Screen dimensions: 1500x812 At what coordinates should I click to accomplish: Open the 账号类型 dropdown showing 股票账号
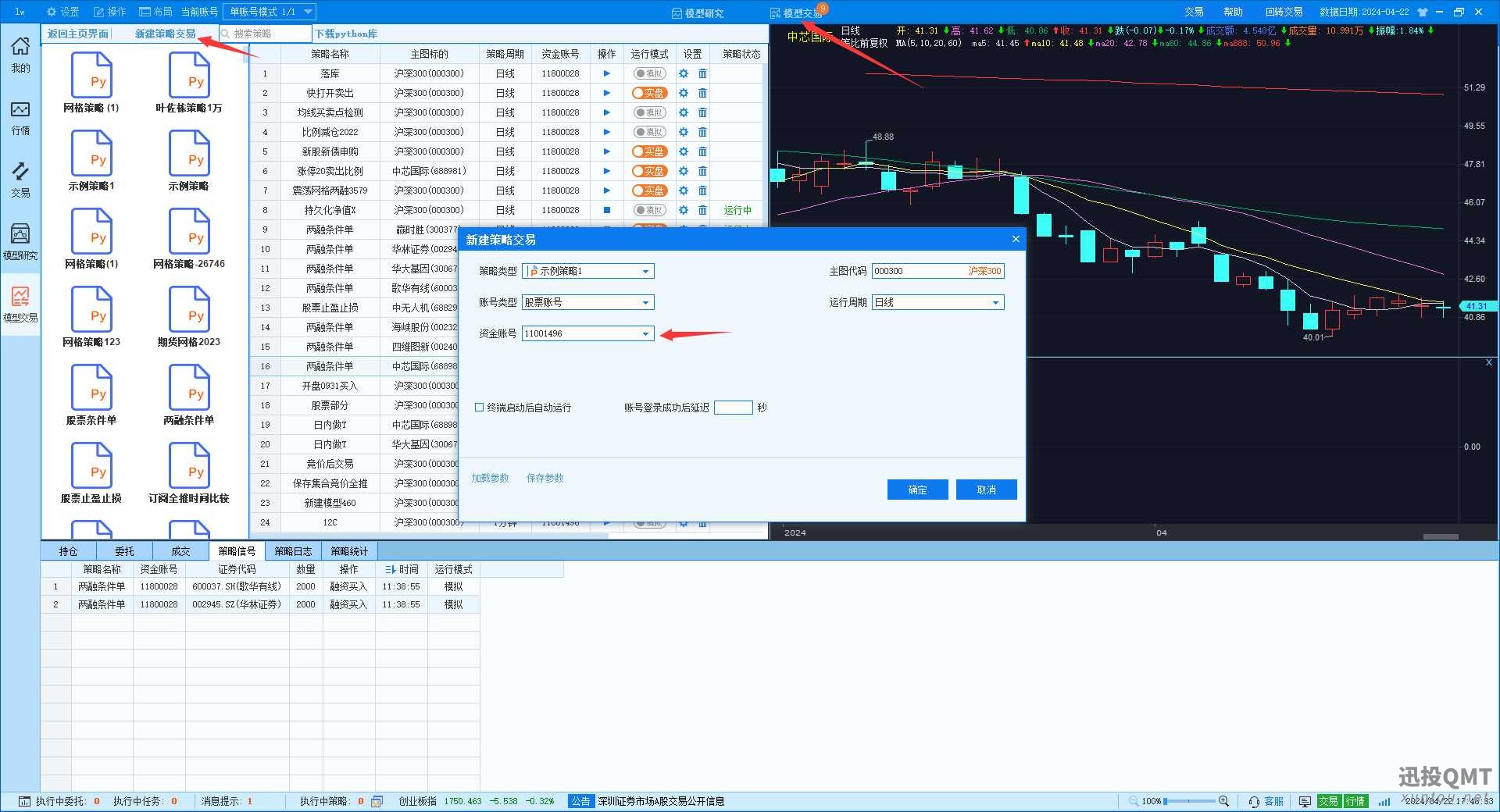coord(587,302)
